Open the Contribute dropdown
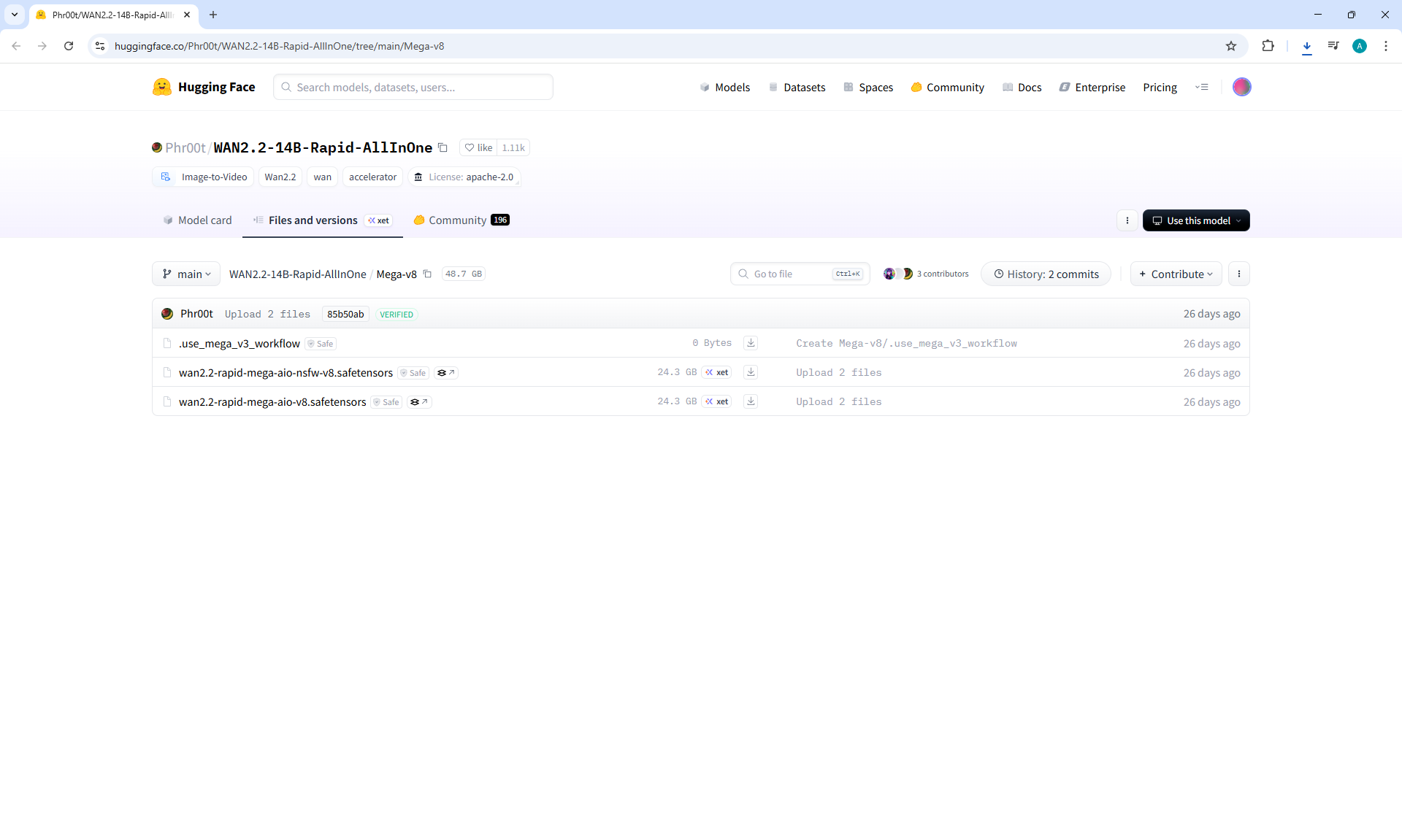This screenshot has width=1402, height=840. [1176, 274]
